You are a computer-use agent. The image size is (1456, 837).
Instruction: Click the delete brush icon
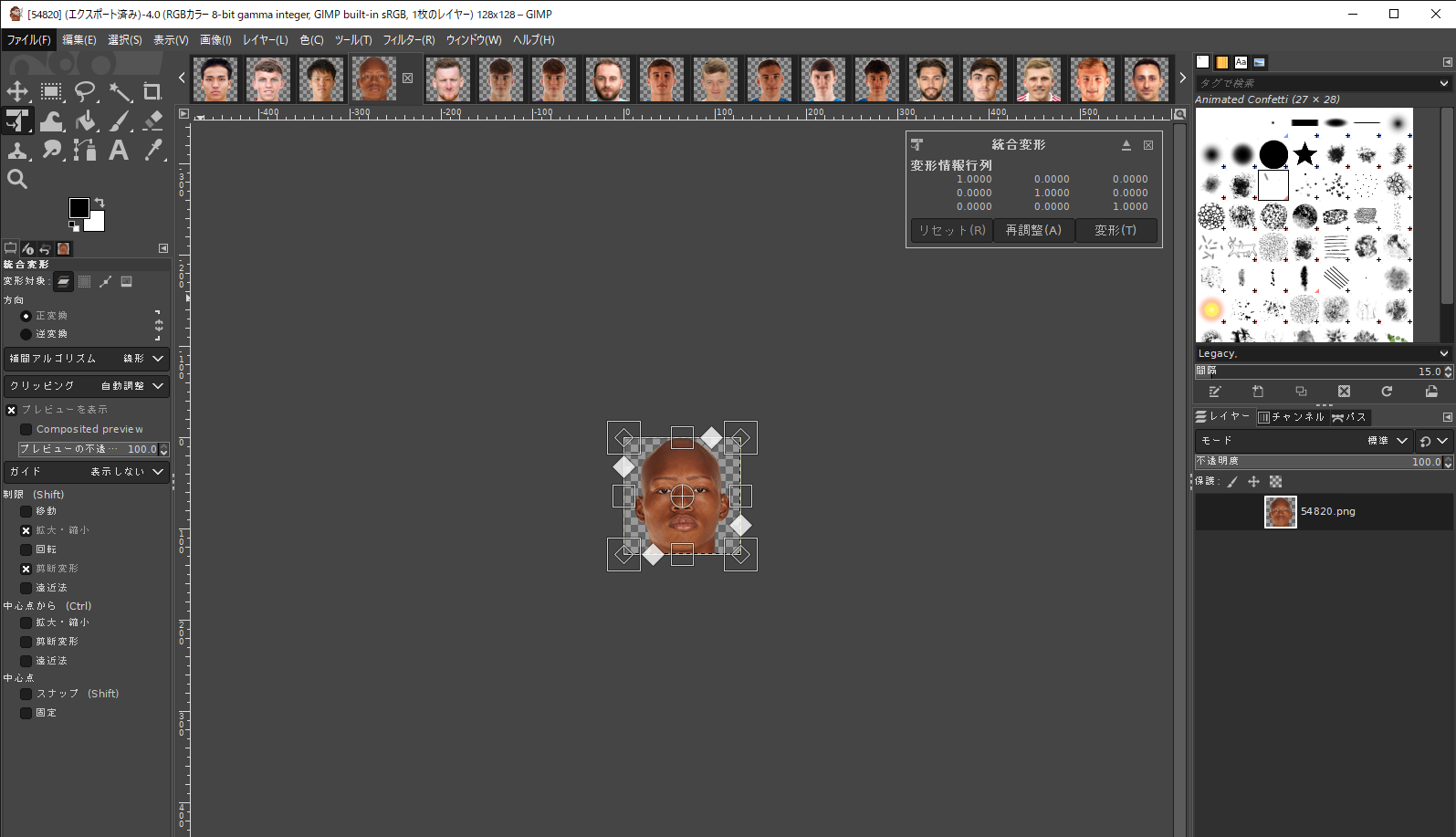pos(1344,392)
